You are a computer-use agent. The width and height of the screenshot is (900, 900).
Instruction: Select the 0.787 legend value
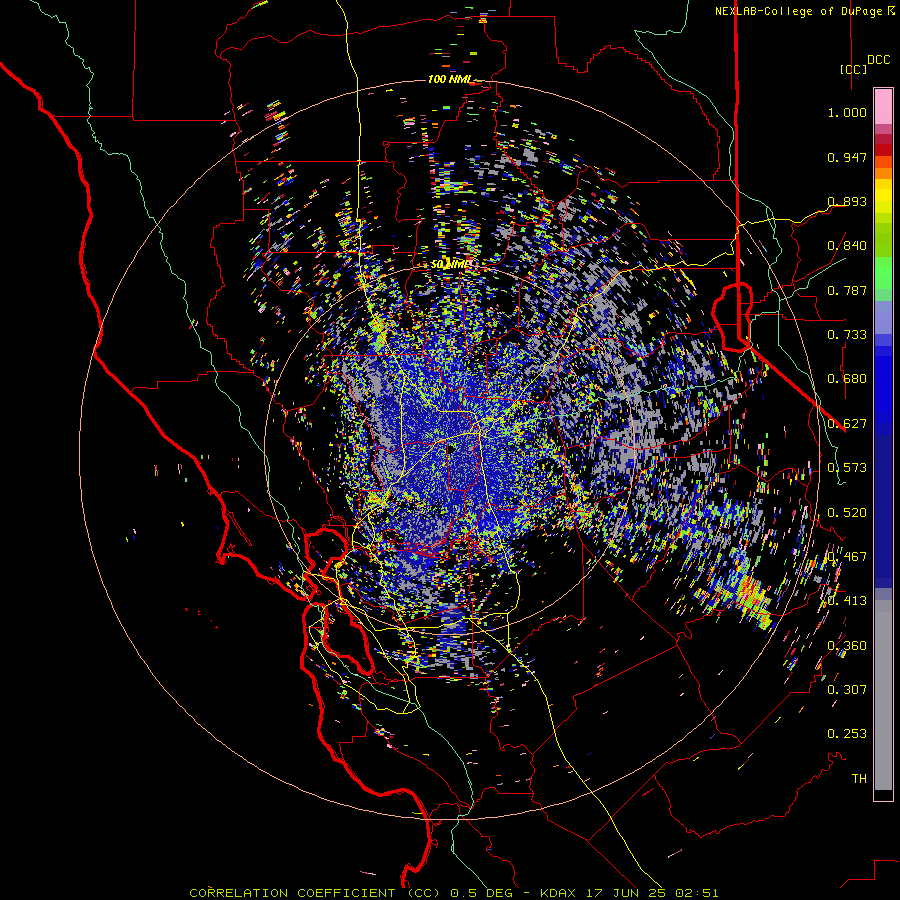pyautogui.click(x=847, y=290)
